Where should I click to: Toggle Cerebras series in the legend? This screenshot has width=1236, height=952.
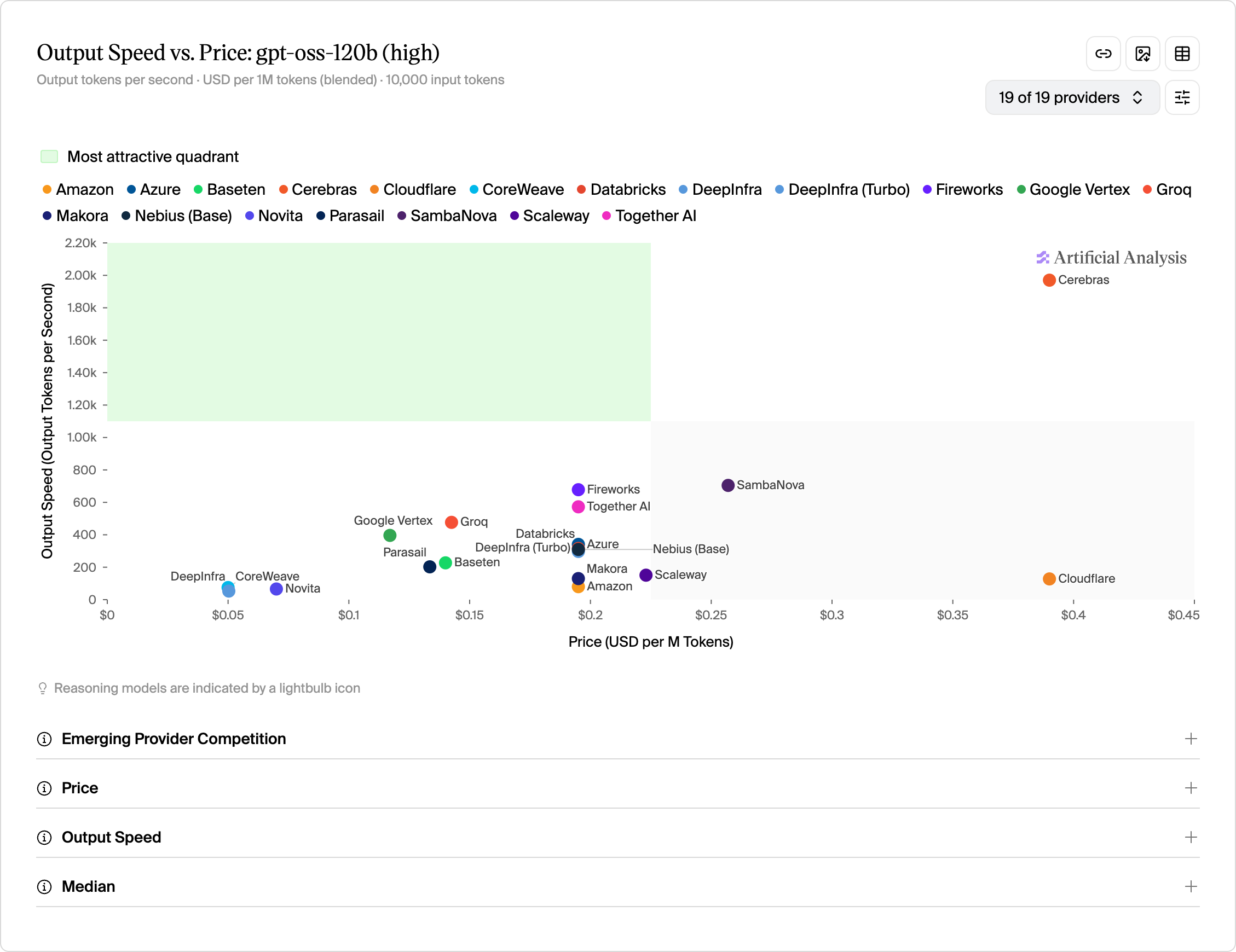click(318, 189)
